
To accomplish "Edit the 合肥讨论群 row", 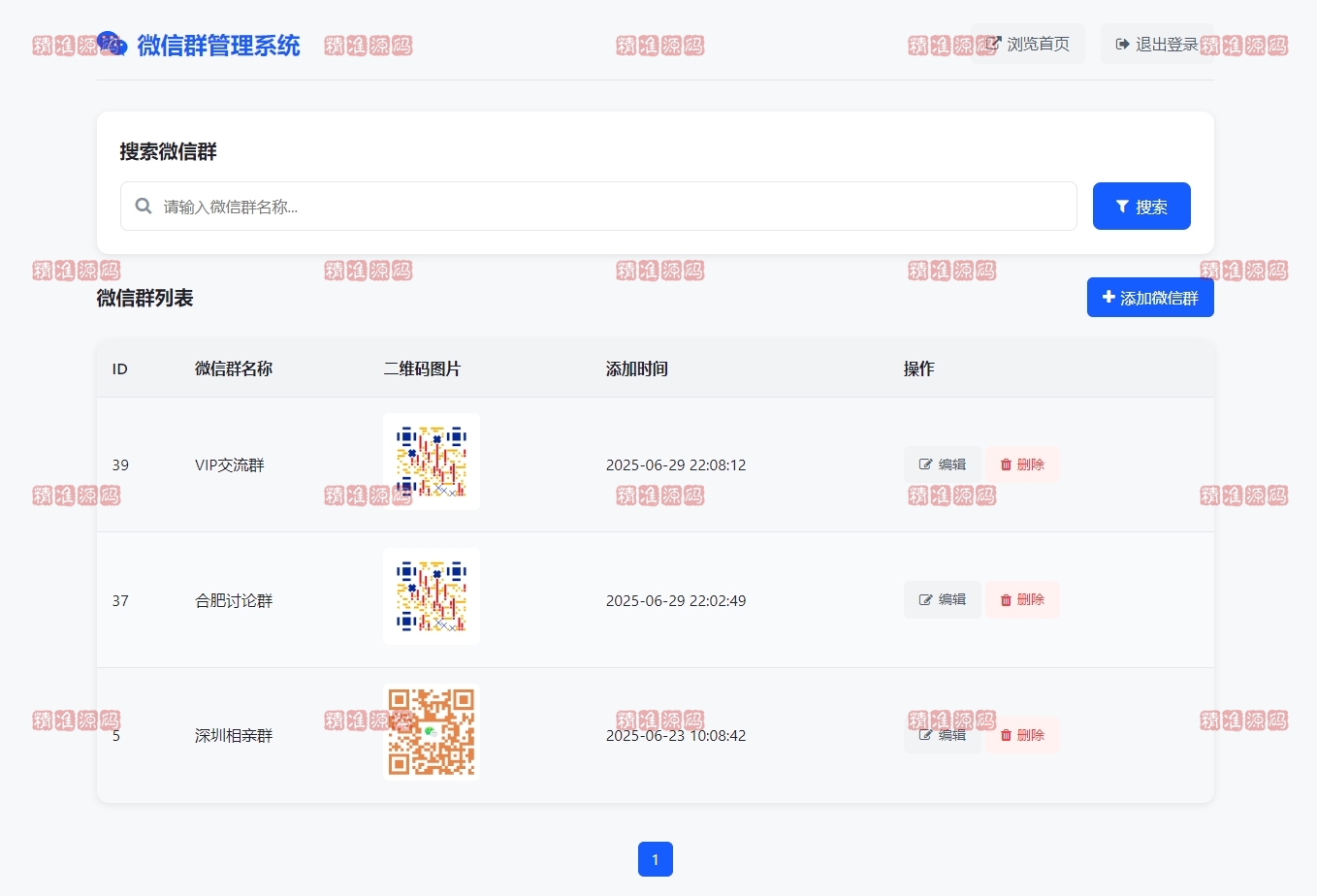I will tap(943, 600).
